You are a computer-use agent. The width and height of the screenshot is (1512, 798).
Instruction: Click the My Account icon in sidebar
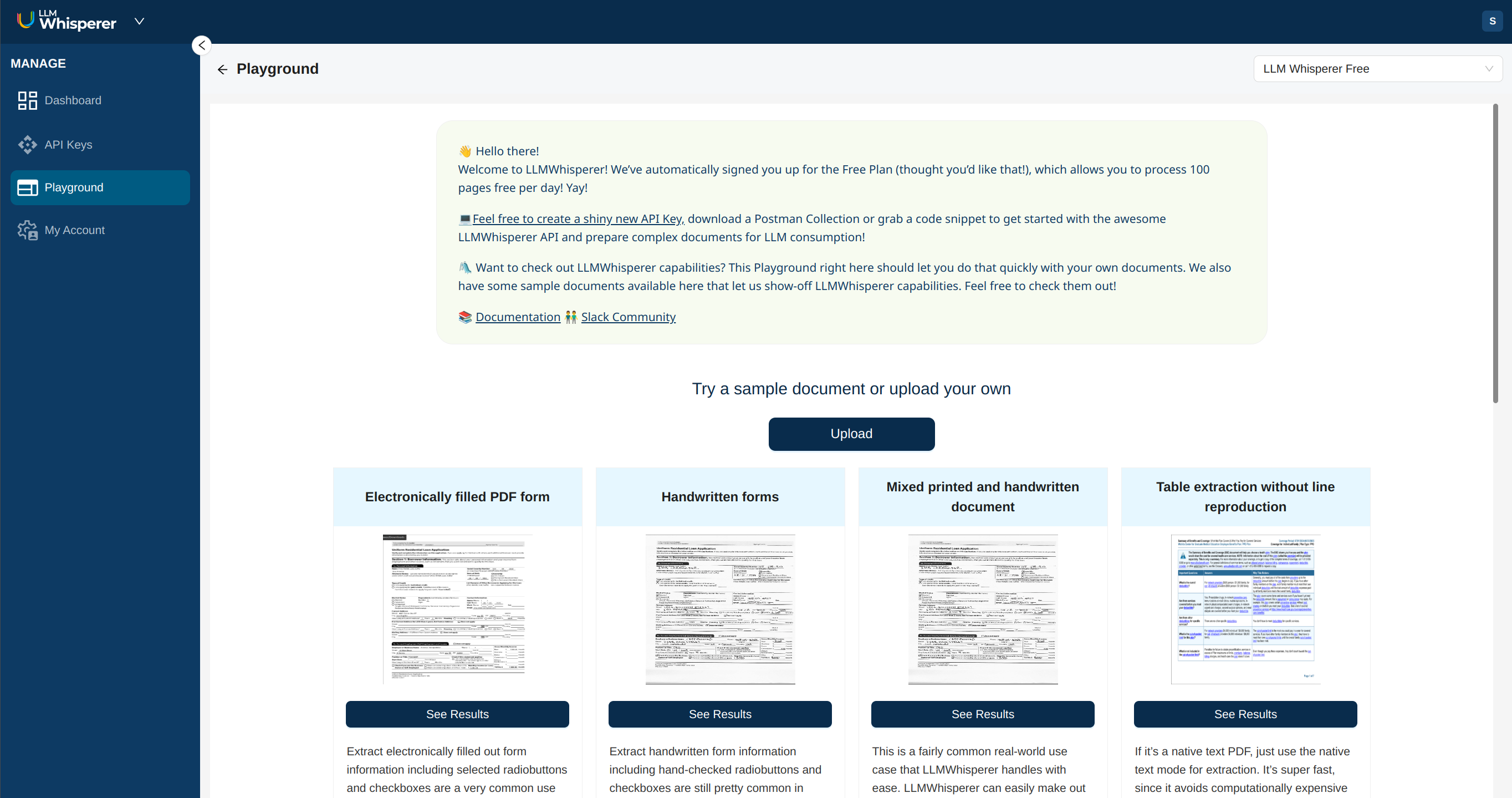27,231
